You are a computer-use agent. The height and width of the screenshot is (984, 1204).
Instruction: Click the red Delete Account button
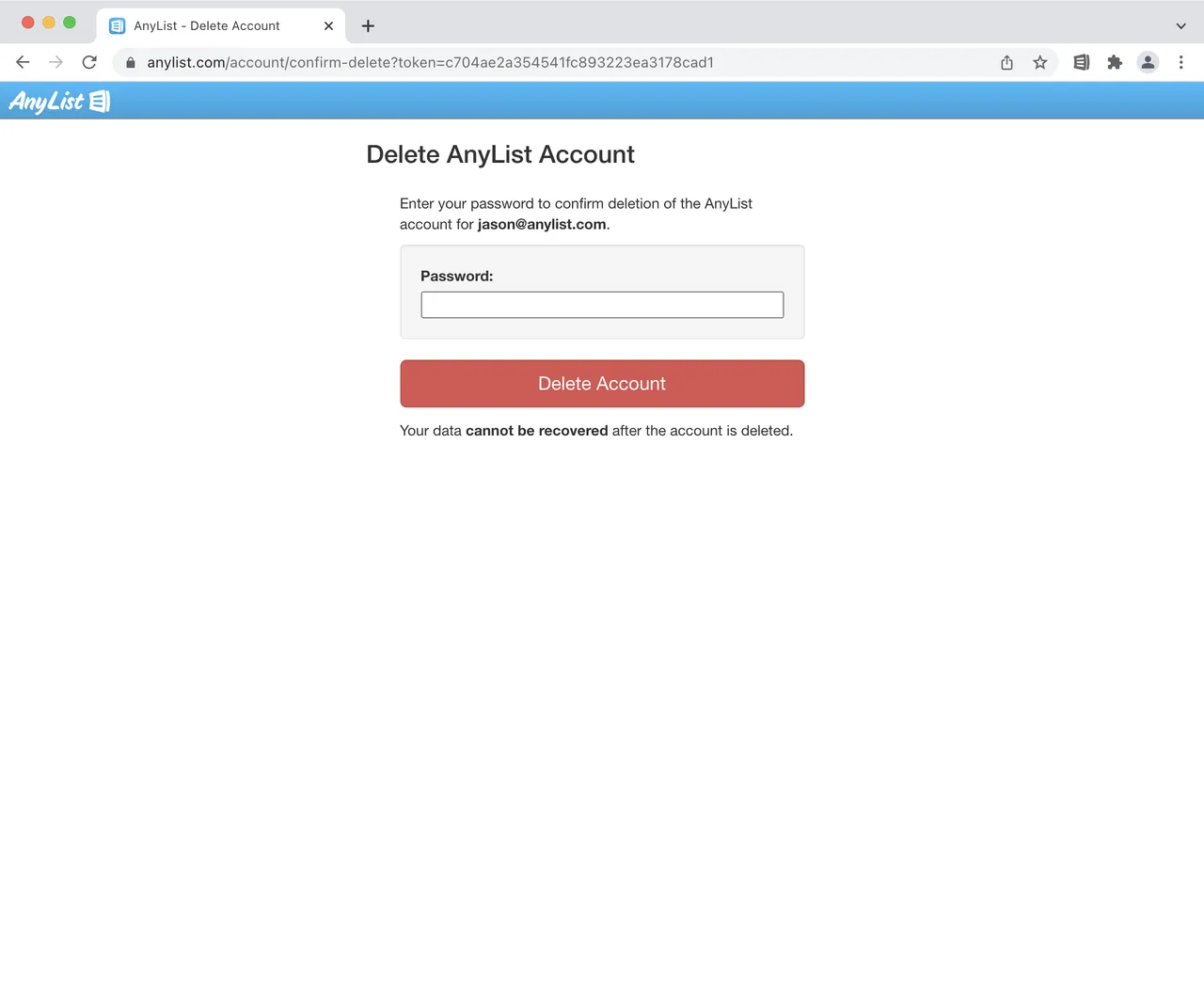(x=602, y=384)
